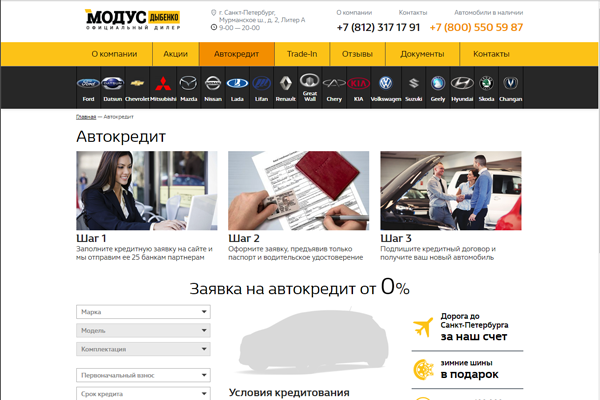600x400 pixels.
Task: Open the Модель dropdown list
Action: click(143, 331)
